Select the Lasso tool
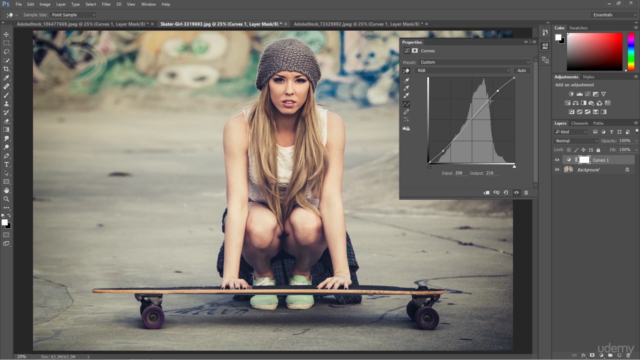 point(6,52)
